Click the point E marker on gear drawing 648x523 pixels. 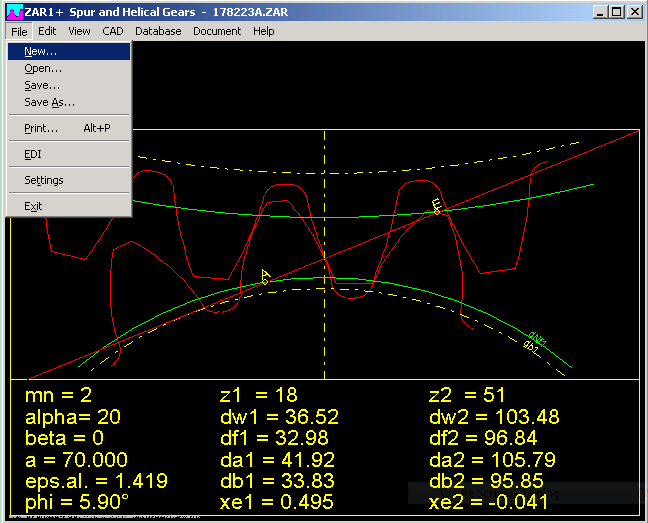(x=437, y=207)
